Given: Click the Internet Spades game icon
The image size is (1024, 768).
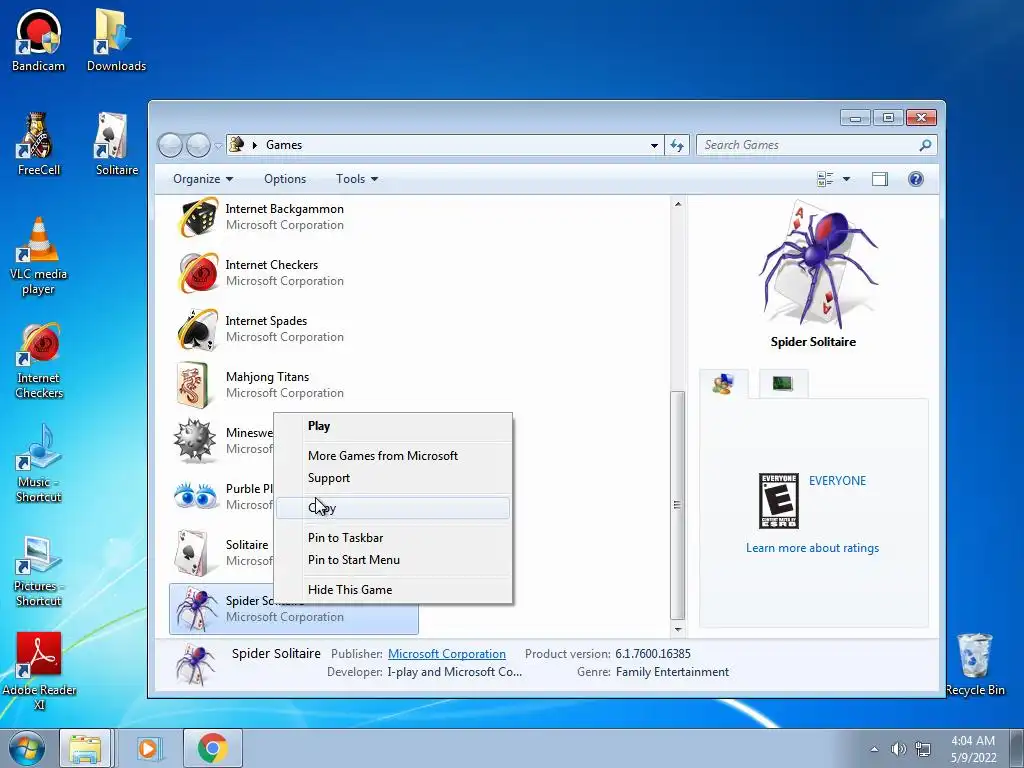Looking at the screenshot, I should (197, 329).
